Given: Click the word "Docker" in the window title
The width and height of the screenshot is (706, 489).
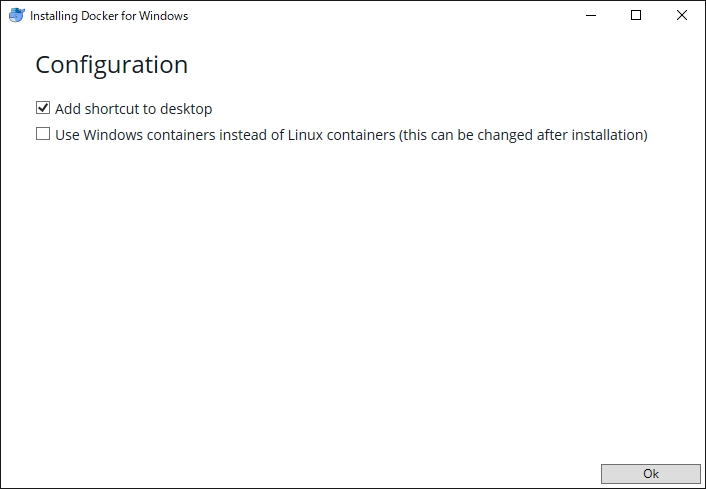Looking at the screenshot, I should pos(99,17).
